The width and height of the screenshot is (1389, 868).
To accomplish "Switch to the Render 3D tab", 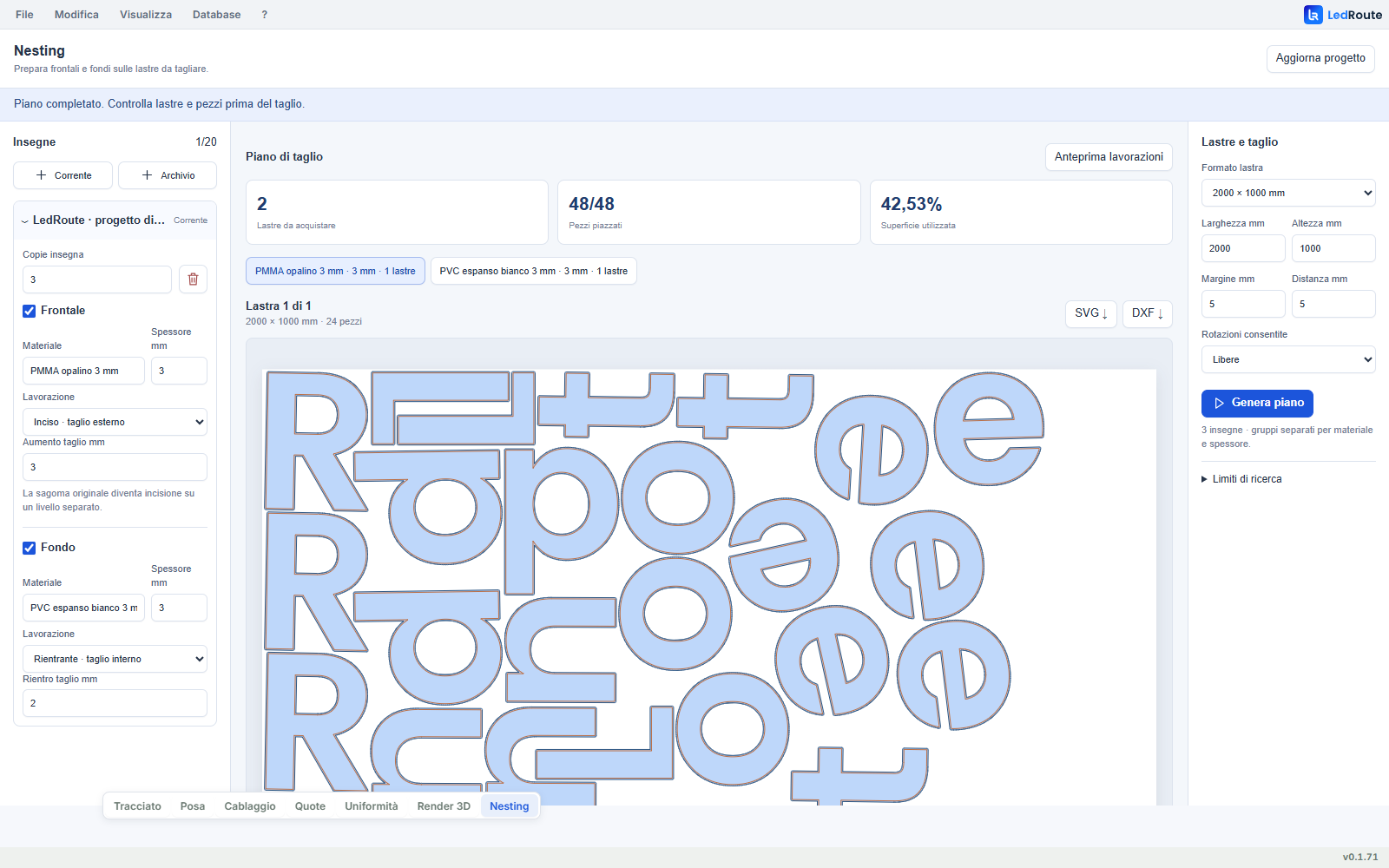I will 444,806.
